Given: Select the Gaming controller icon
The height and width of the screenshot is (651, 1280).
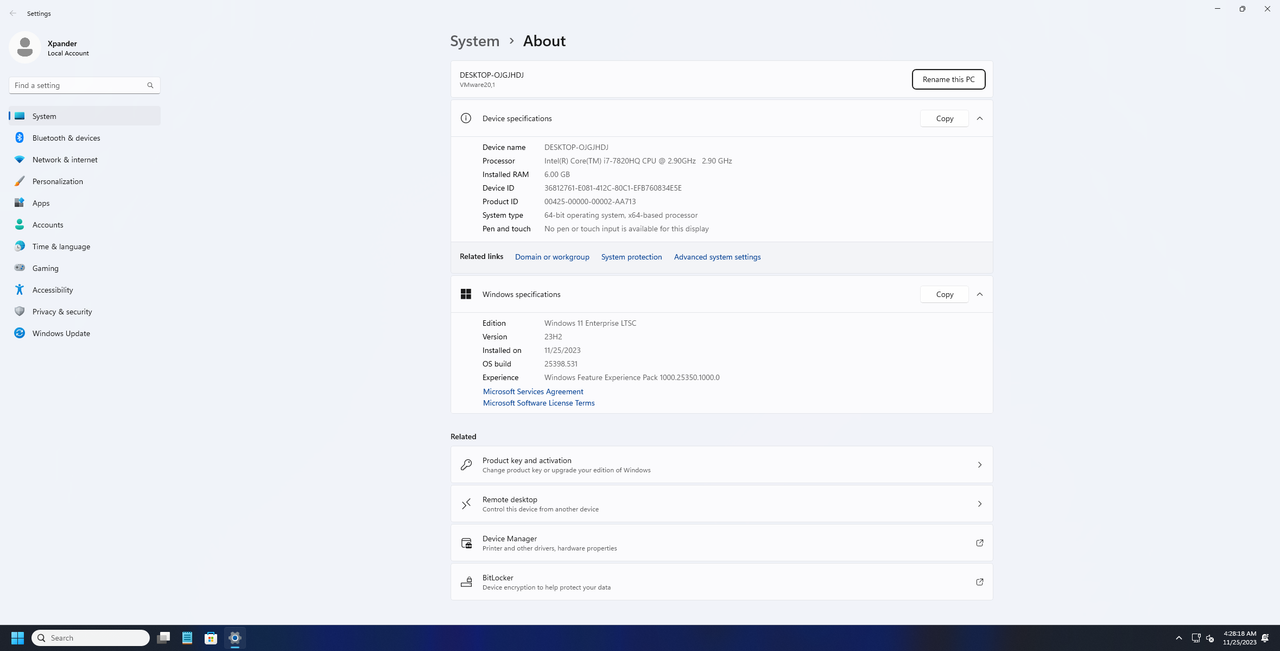Looking at the screenshot, I should point(19,268).
